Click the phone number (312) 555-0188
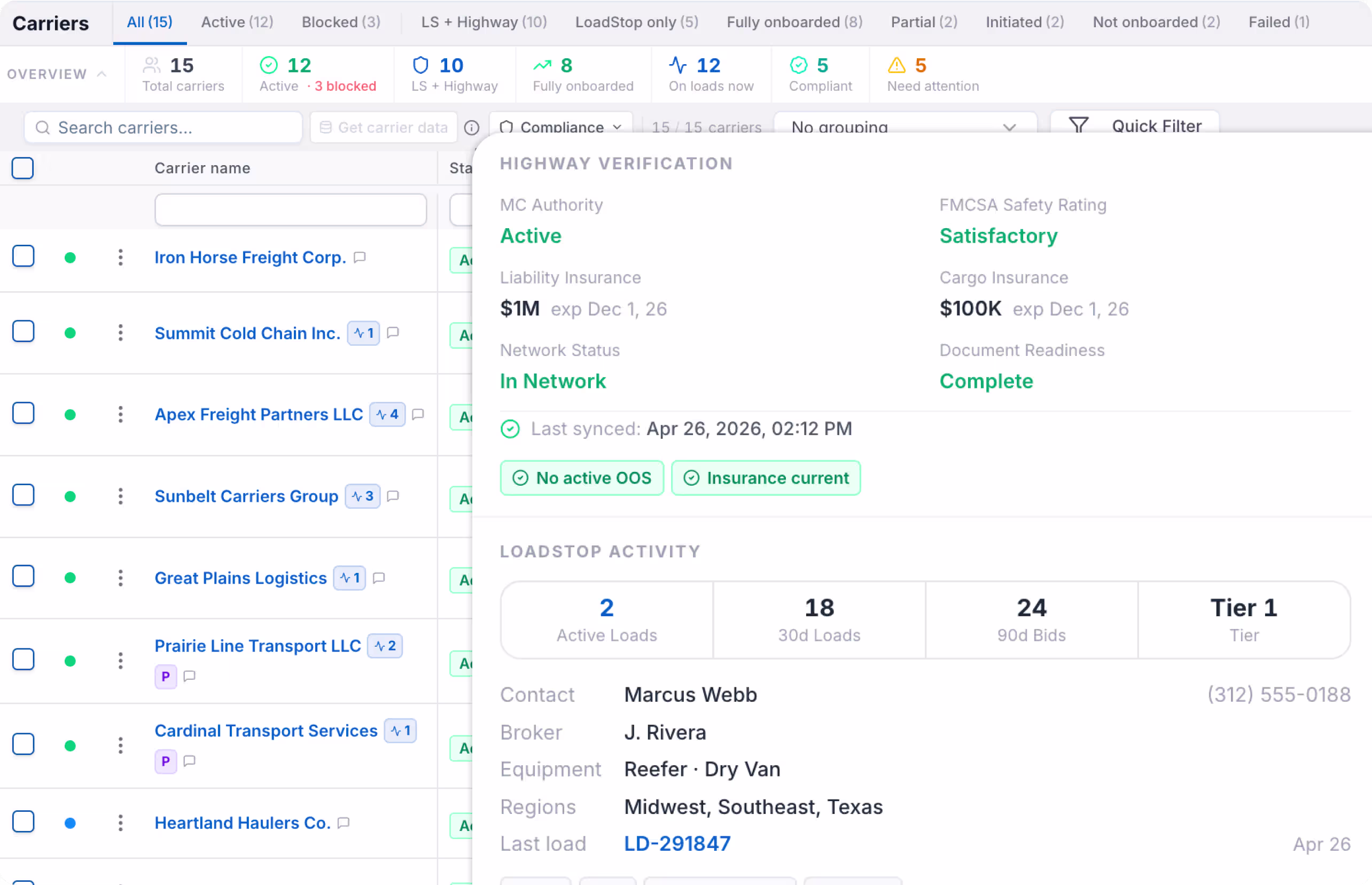The height and width of the screenshot is (885, 1372). 1279,695
